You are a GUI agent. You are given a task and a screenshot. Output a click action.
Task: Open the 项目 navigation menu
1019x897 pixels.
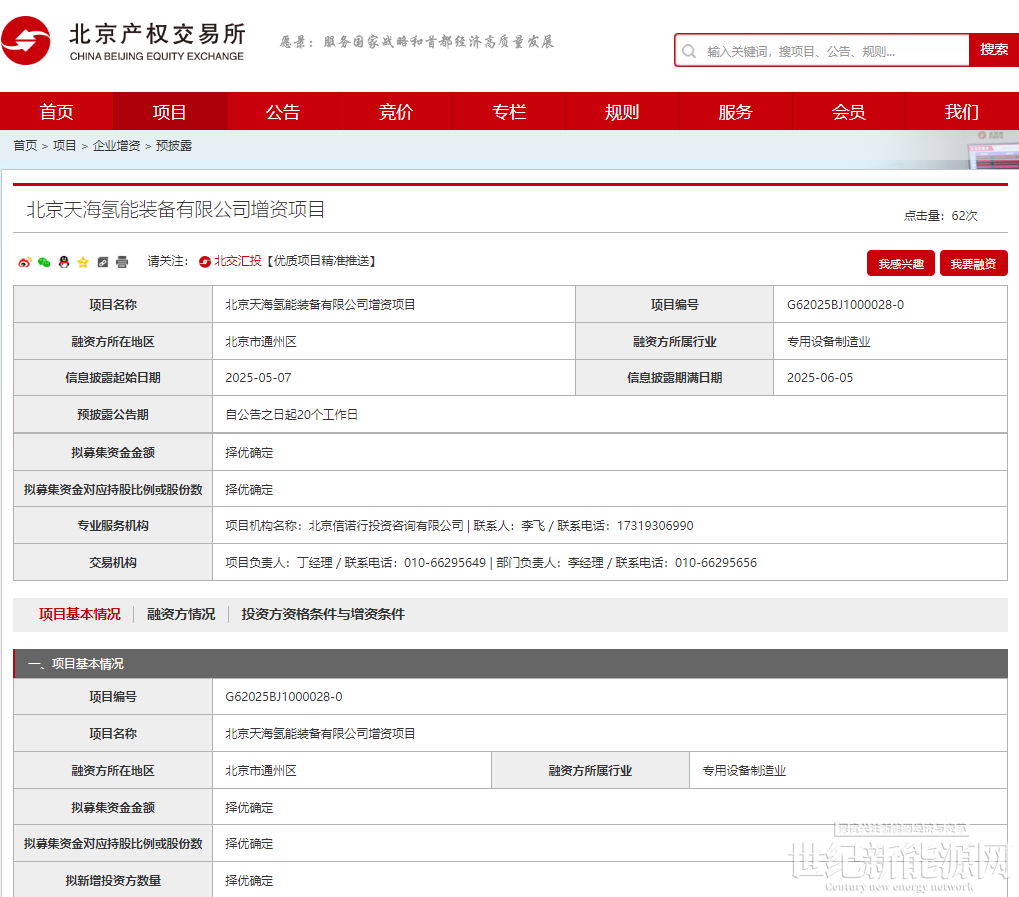pyautogui.click(x=170, y=112)
